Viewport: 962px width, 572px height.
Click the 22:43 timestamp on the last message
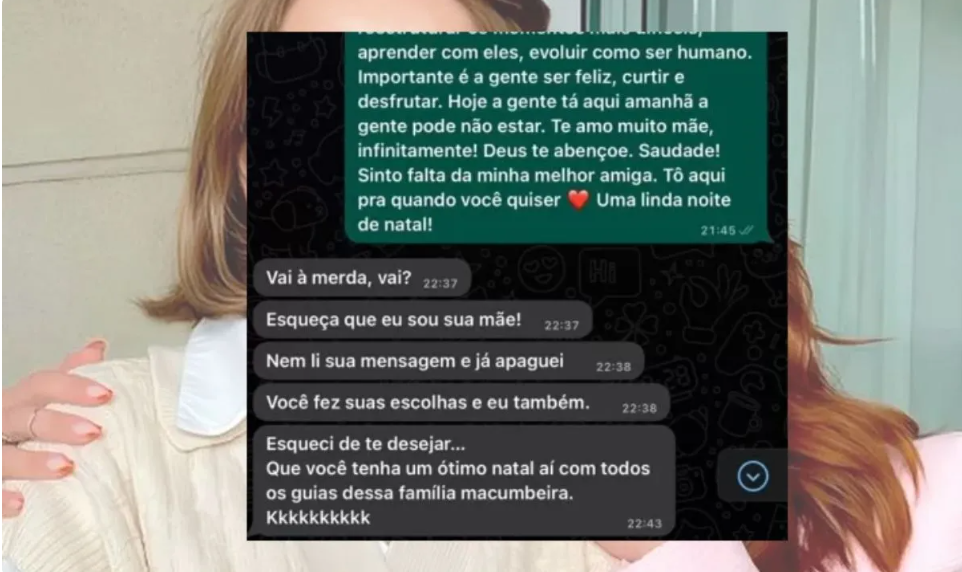[644, 524]
